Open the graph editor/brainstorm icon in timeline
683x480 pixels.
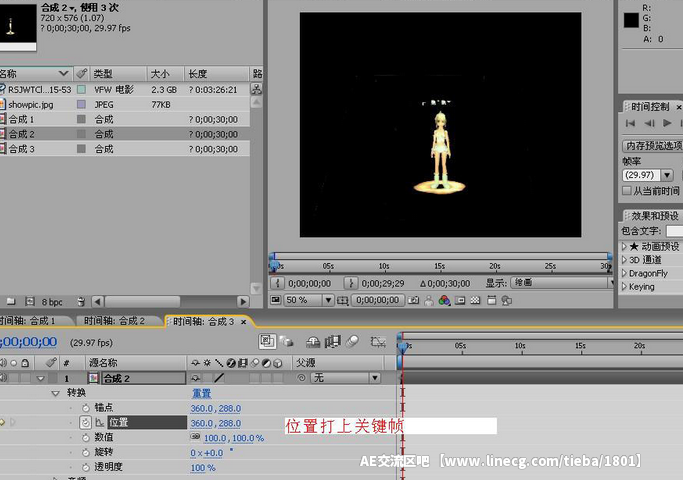378,342
